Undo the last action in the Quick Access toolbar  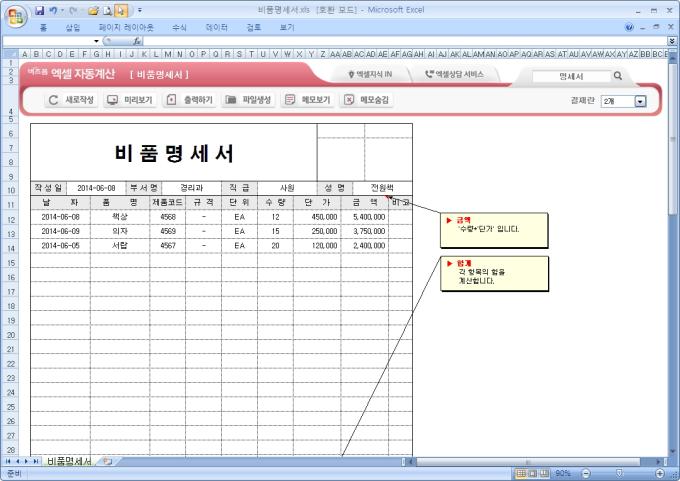[53, 10]
